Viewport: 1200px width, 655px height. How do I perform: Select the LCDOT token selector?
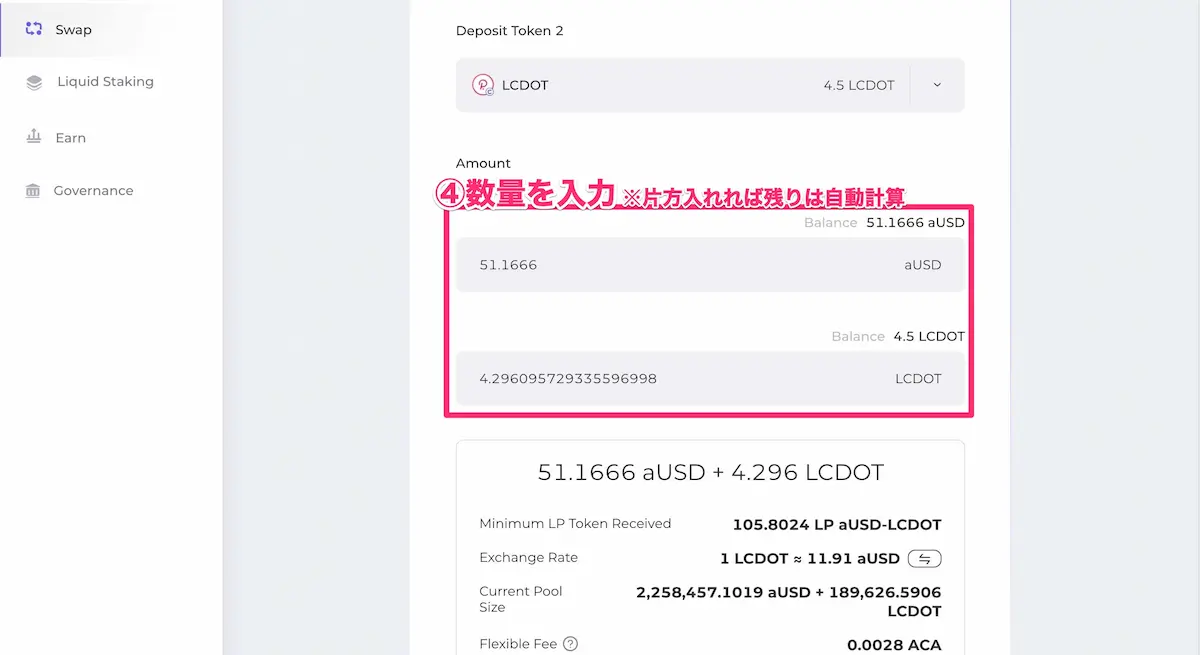[x=710, y=85]
